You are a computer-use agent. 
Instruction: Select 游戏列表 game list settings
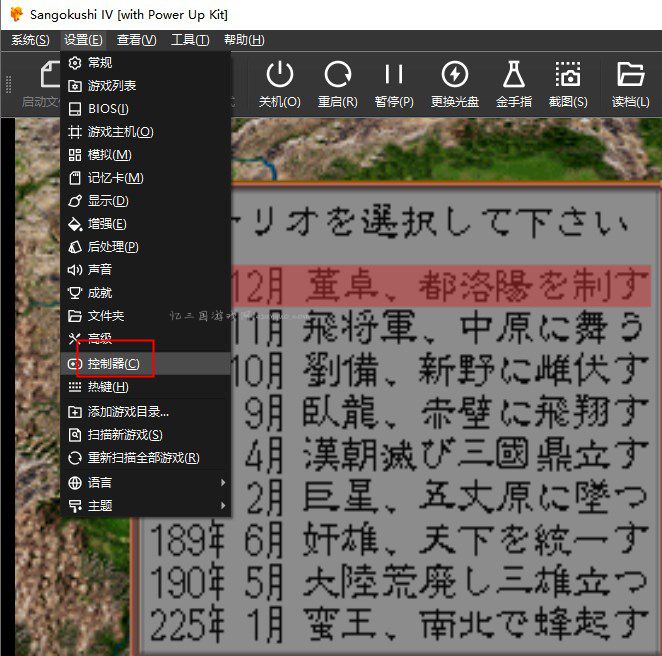(x=146, y=86)
